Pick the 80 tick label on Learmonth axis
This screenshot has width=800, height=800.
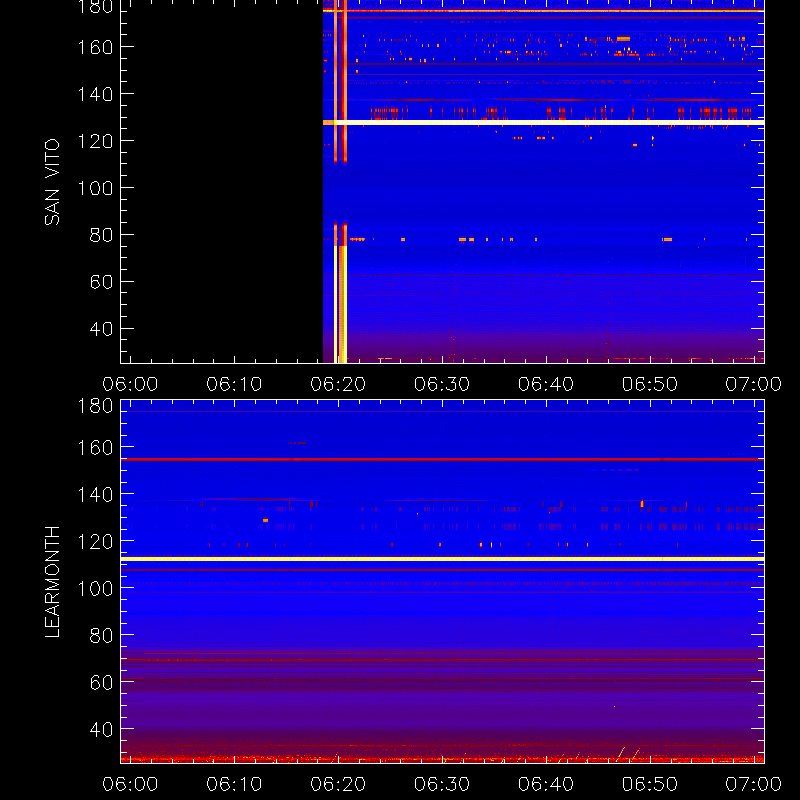point(101,635)
